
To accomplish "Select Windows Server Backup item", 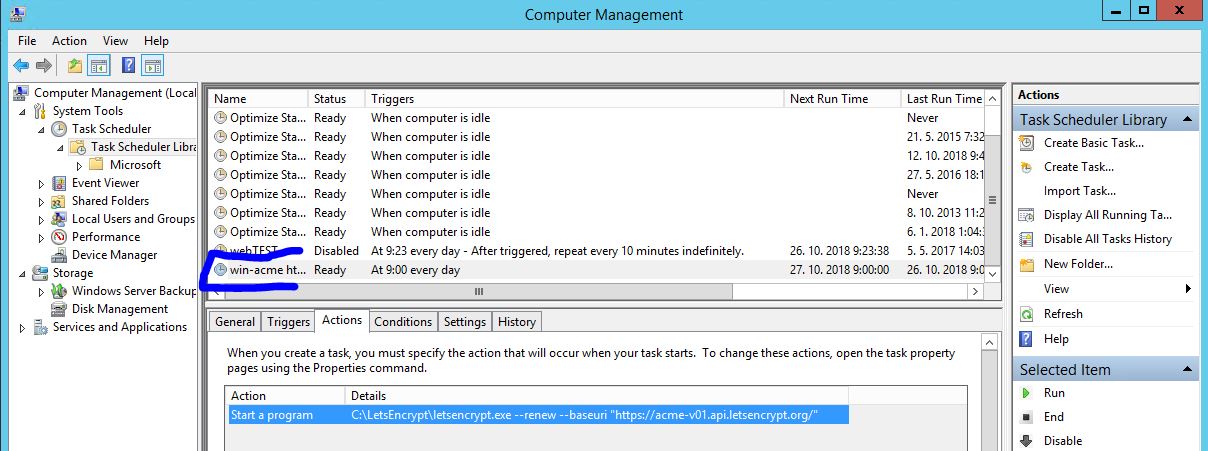I will 134,291.
